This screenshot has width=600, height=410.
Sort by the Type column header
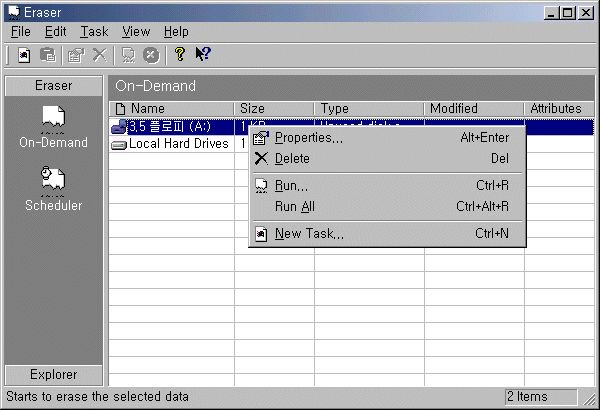[369, 109]
